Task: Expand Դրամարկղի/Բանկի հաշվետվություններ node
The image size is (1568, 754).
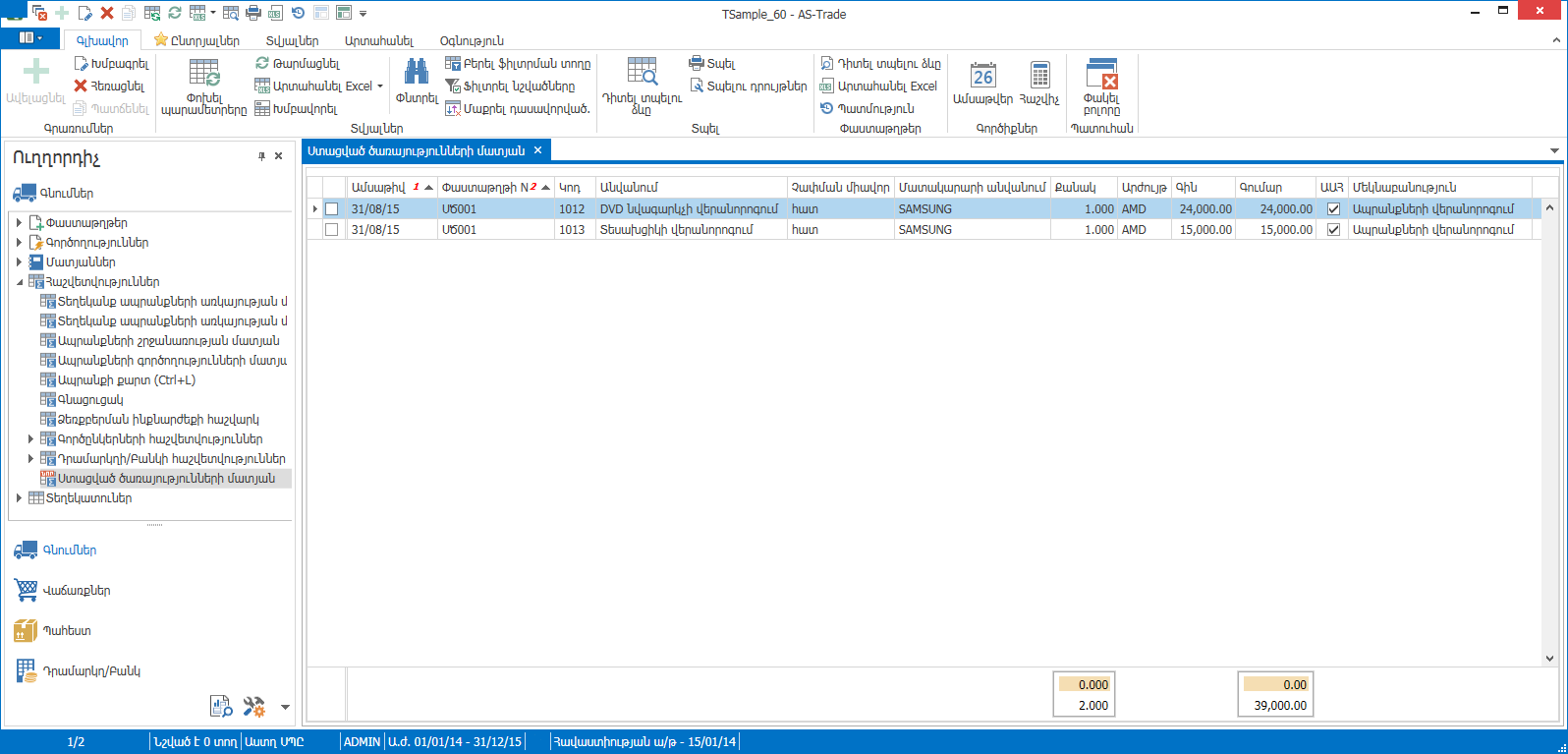Action: [x=30, y=459]
